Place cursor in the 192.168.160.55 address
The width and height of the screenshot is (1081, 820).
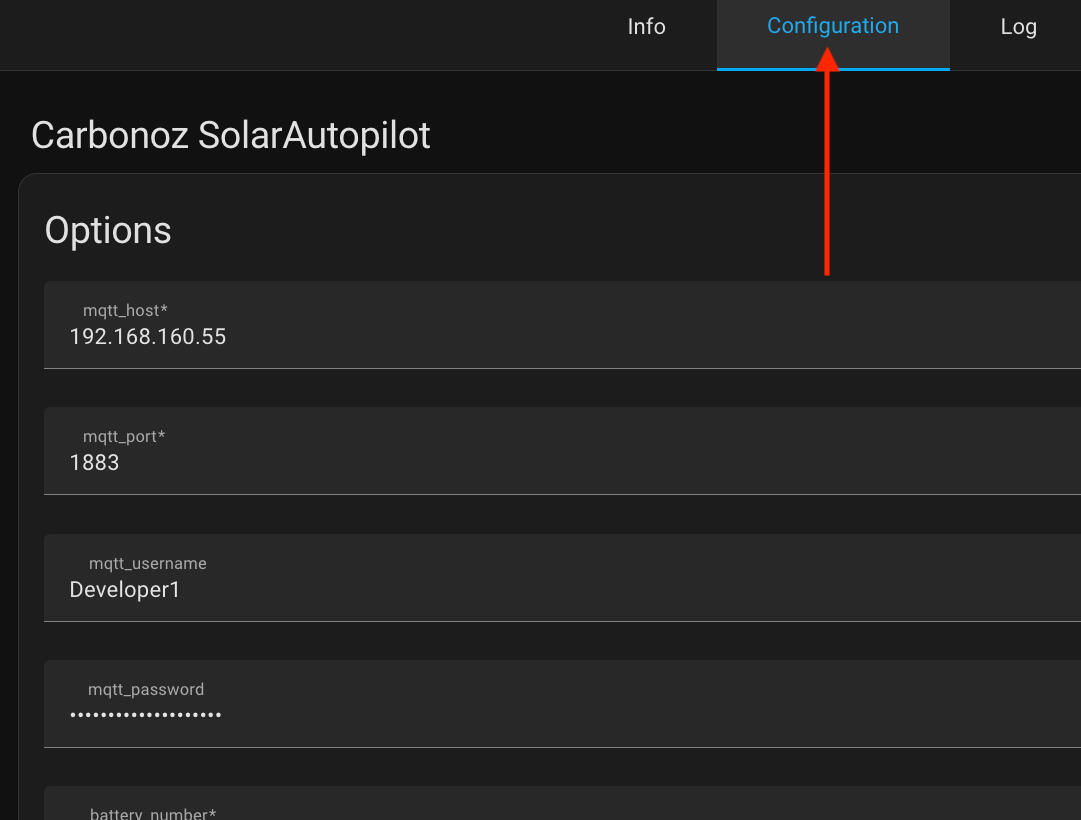point(148,337)
